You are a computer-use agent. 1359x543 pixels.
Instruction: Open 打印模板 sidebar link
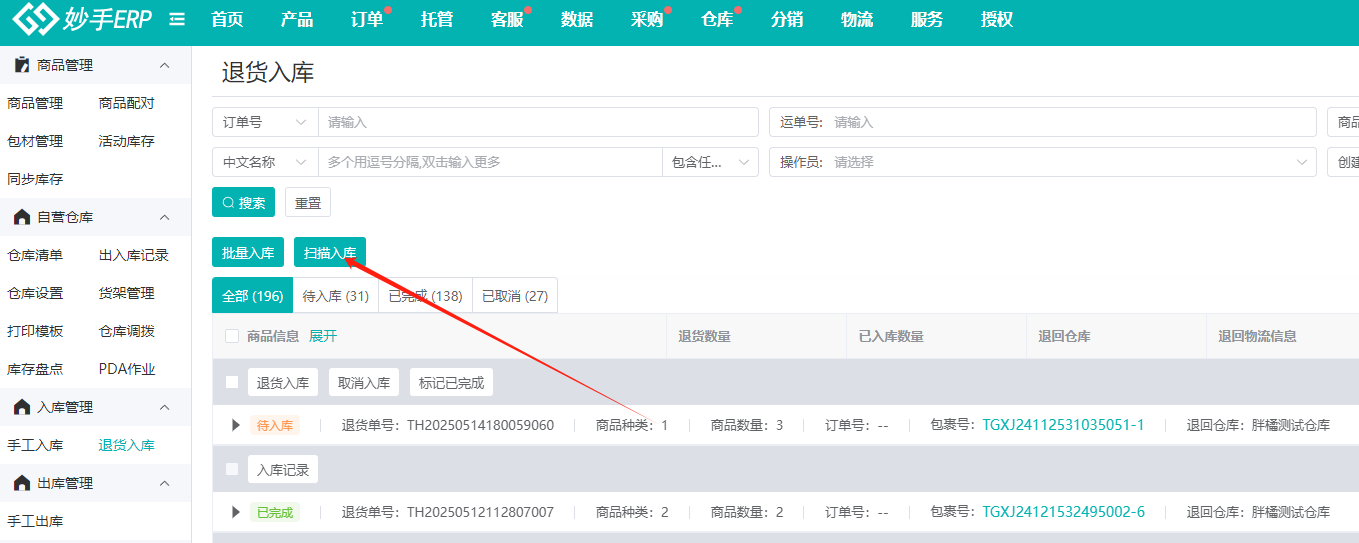pos(35,331)
